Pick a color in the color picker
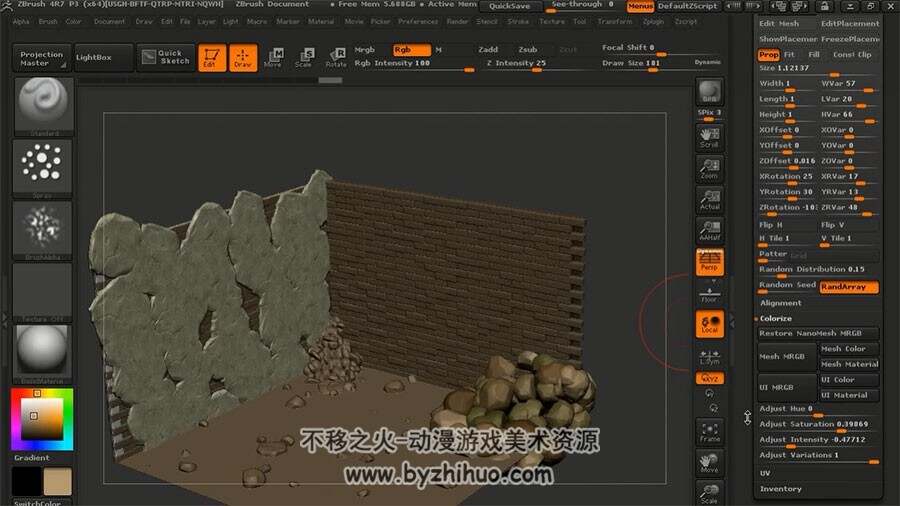 pyautogui.click(x=42, y=419)
